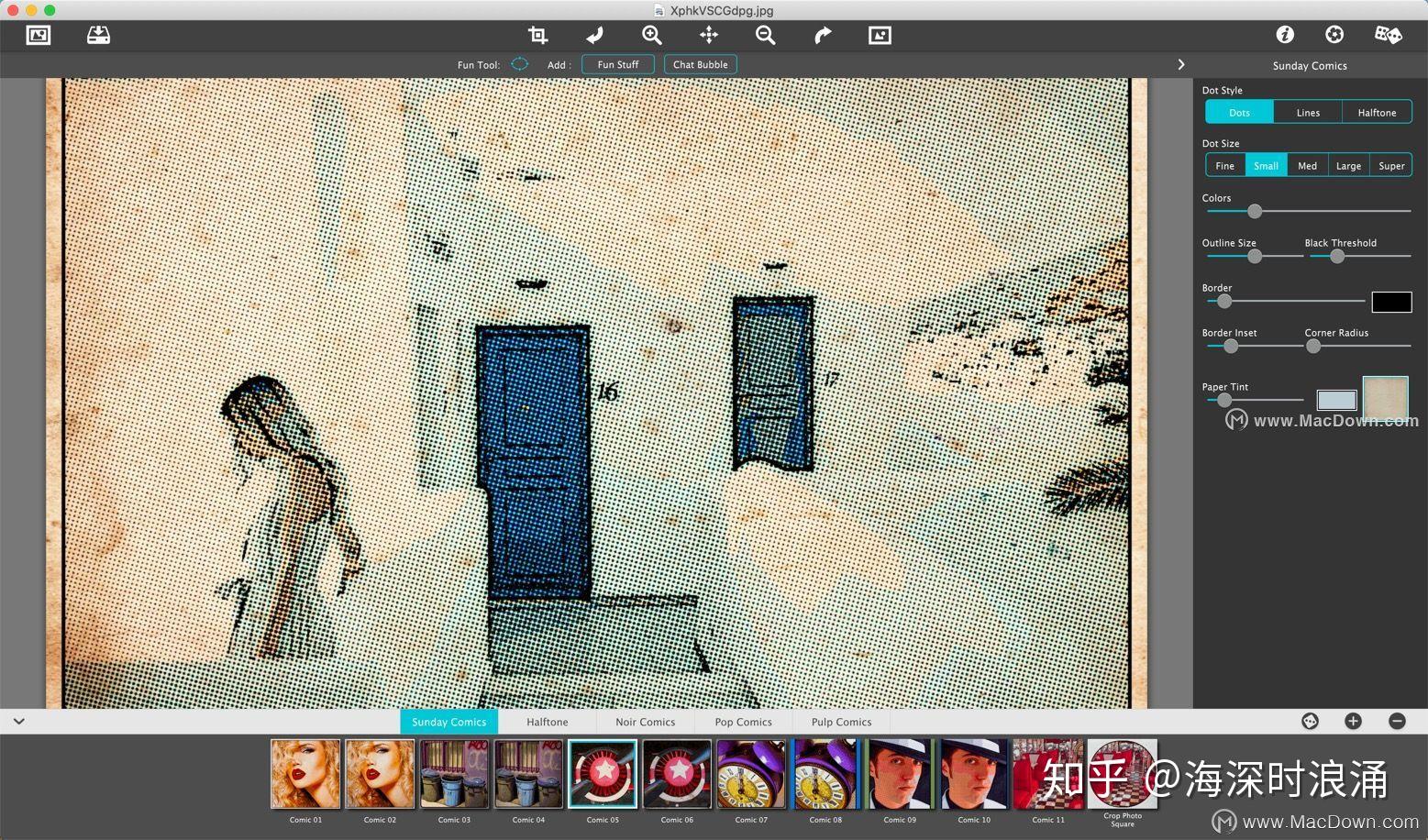The height and width of the screenshot is (840, 1428).
Task: Choose Fine dot size
Action: [1224, 165]
